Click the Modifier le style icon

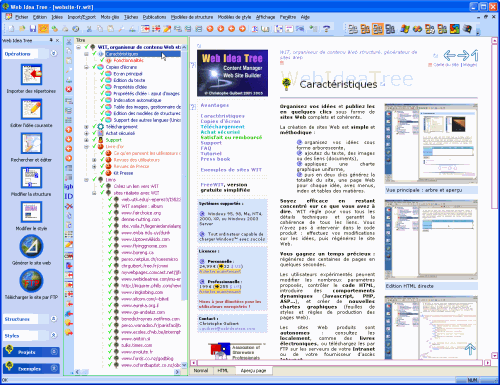31,212
